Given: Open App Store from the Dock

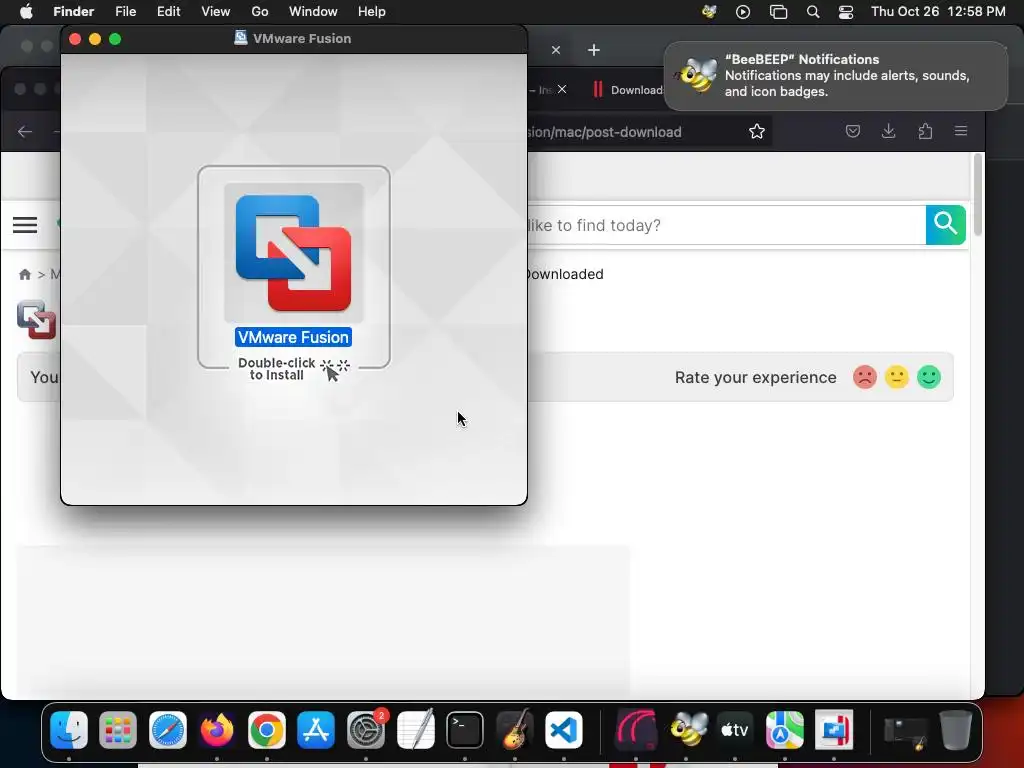Looking at the screenshot, I should 316,730.
